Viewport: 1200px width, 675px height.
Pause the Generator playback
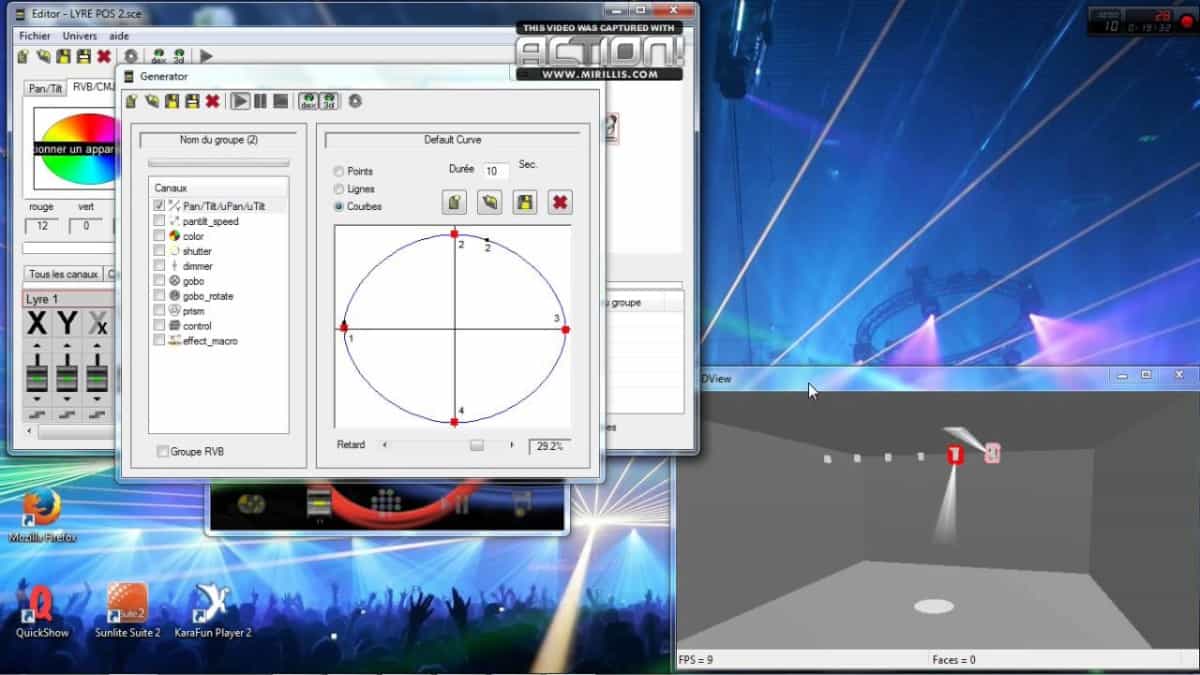coord(259,101)
